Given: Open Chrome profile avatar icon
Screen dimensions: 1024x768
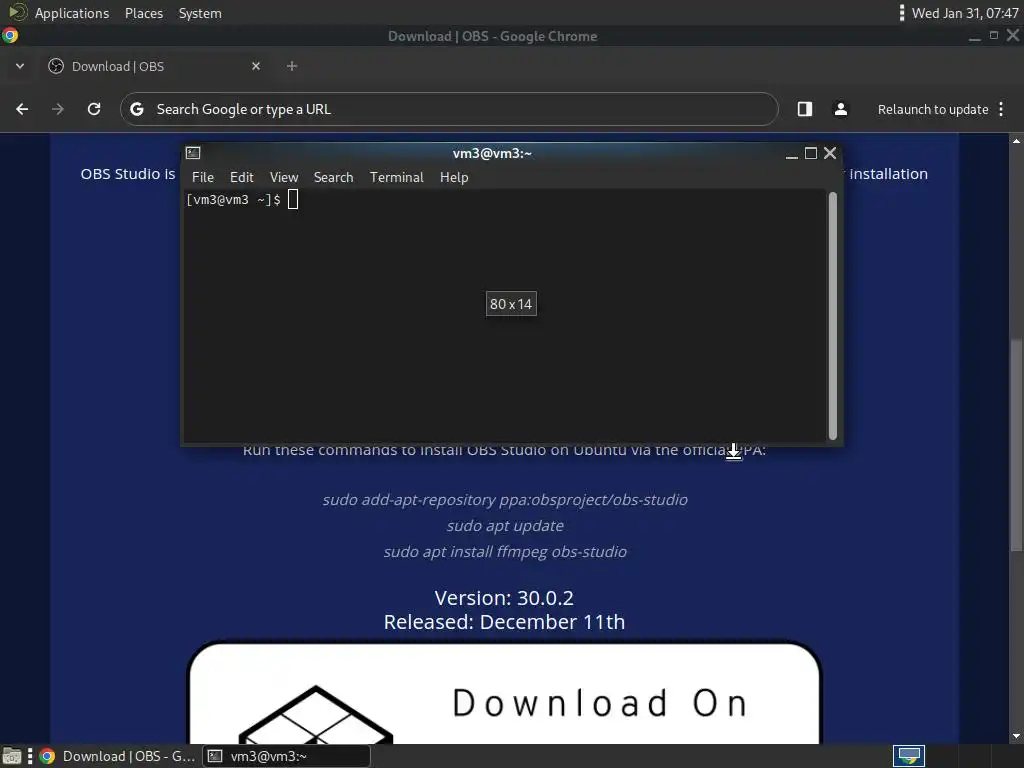Looking at the screenshot, I should pyautogui.click(x=841, y=109).
